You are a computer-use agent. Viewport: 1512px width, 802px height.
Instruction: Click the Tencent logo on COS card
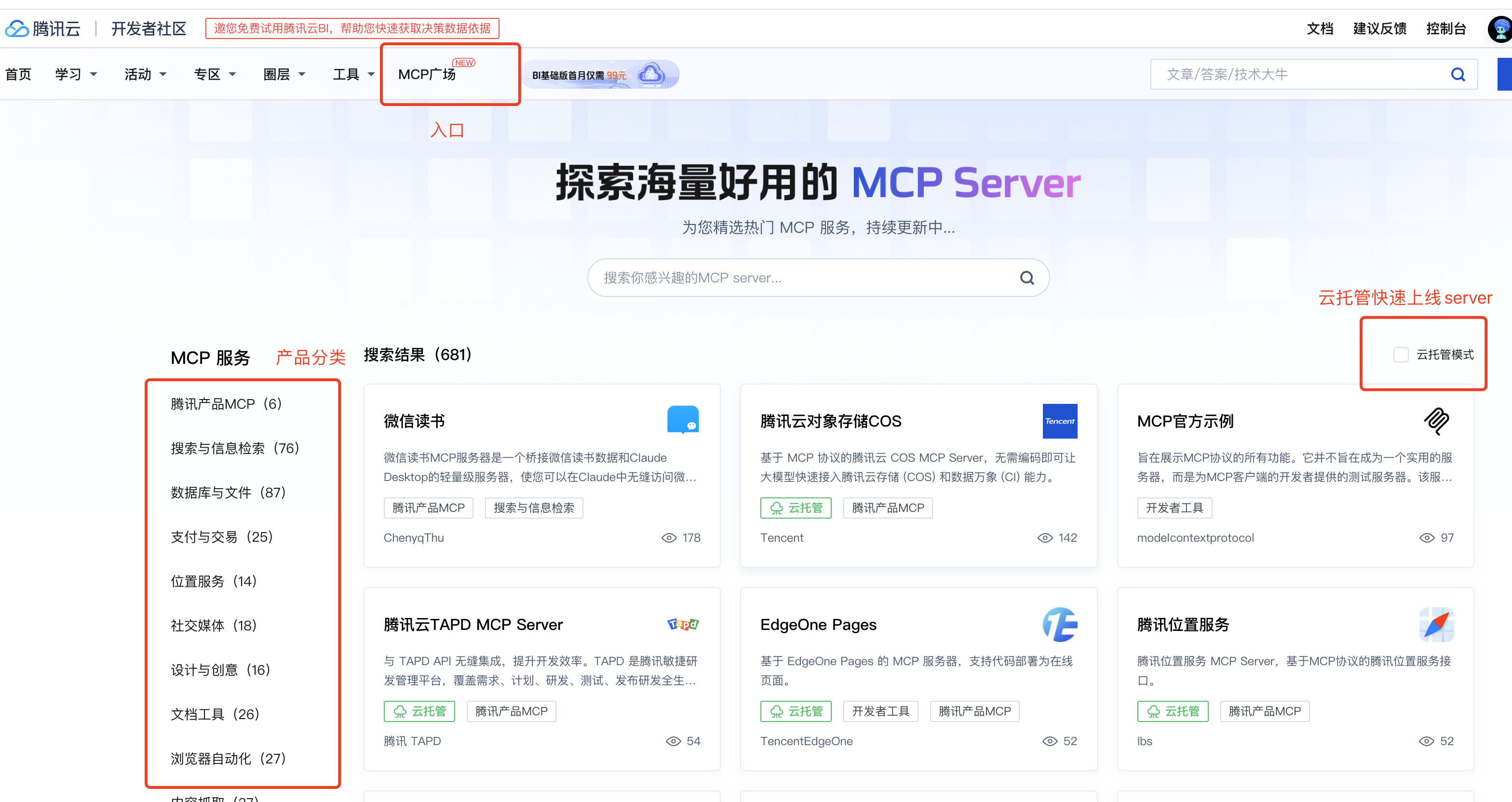tap(1059, 421)
